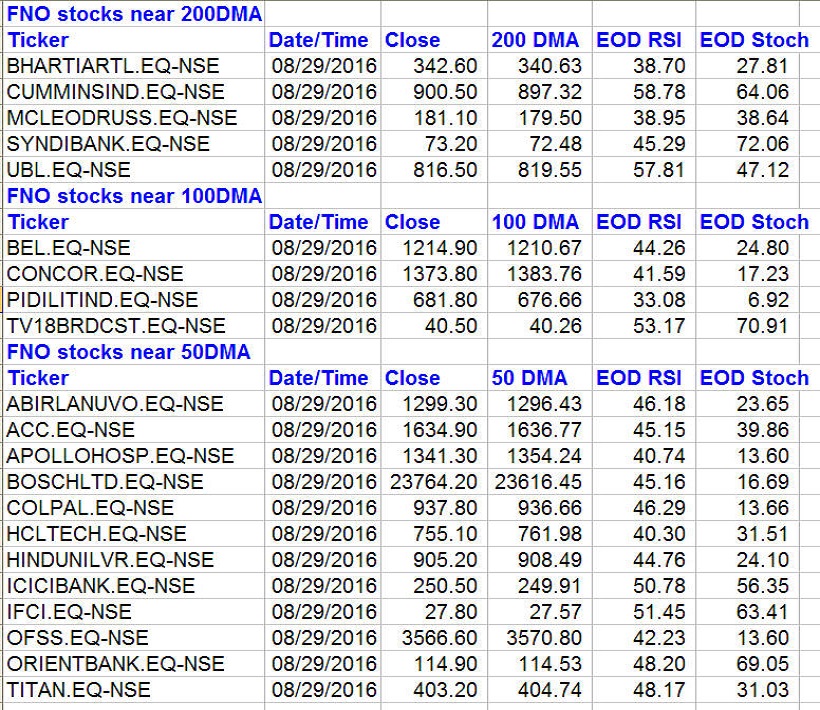Select the '100 DMA' column header

pyautogui.click(x=535, y=222)
